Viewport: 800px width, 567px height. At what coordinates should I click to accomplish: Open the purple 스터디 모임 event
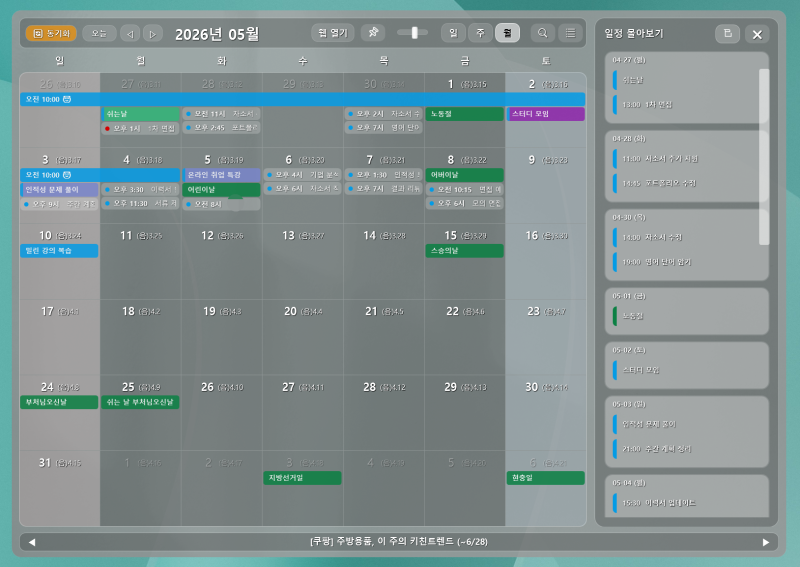(546, 114)
